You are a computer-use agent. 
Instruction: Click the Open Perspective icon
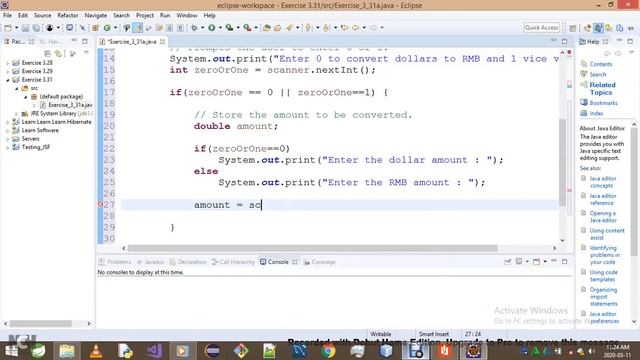(572, 28)
